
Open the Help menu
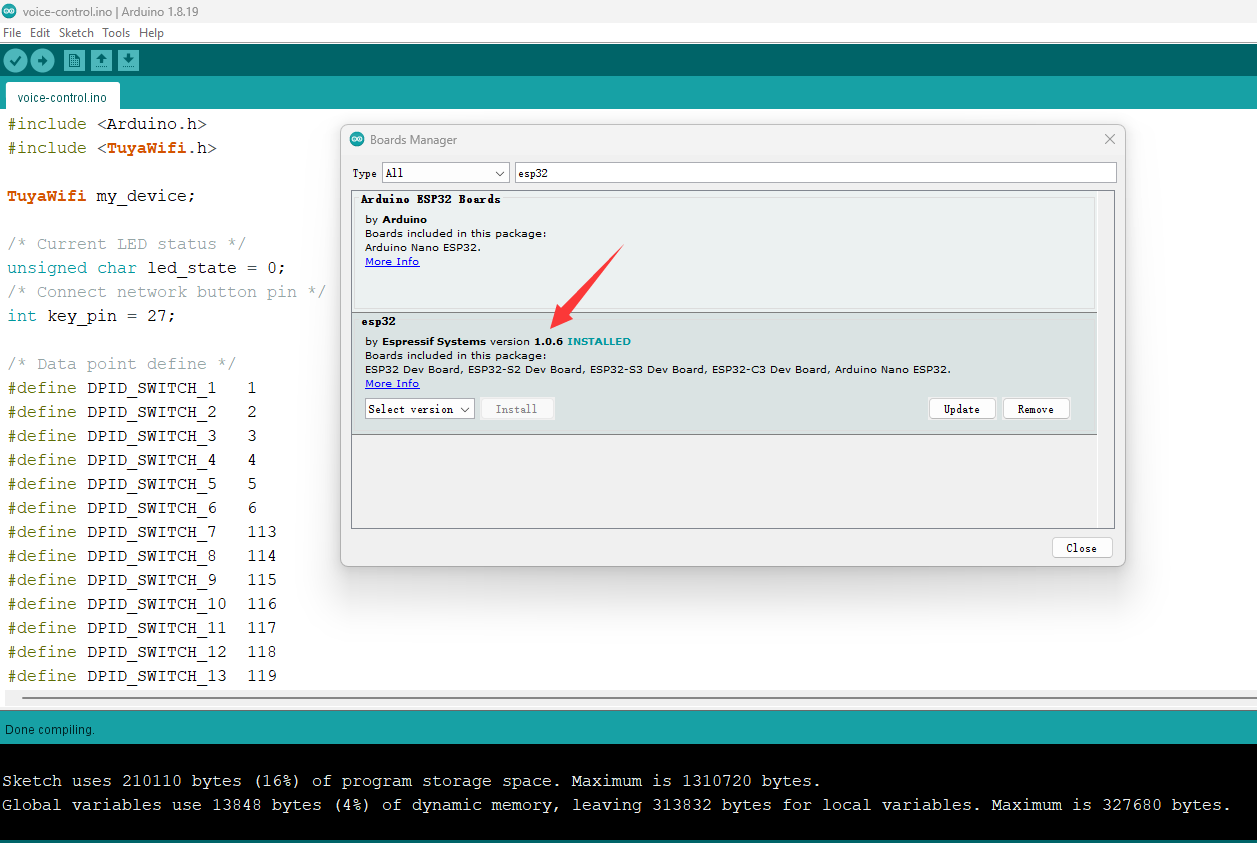click(x=151, y=33)
